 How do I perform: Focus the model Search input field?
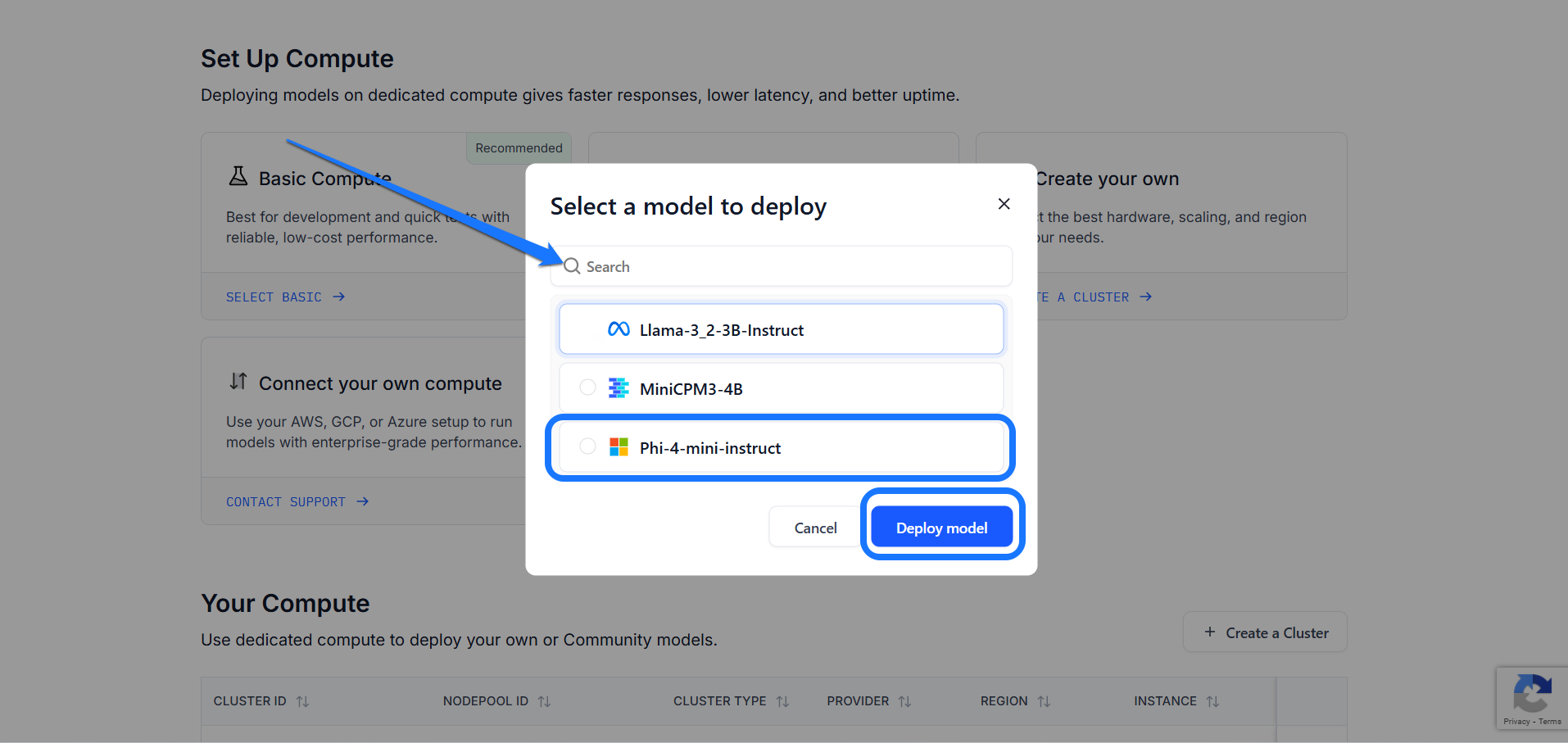(x=781, y=266)
